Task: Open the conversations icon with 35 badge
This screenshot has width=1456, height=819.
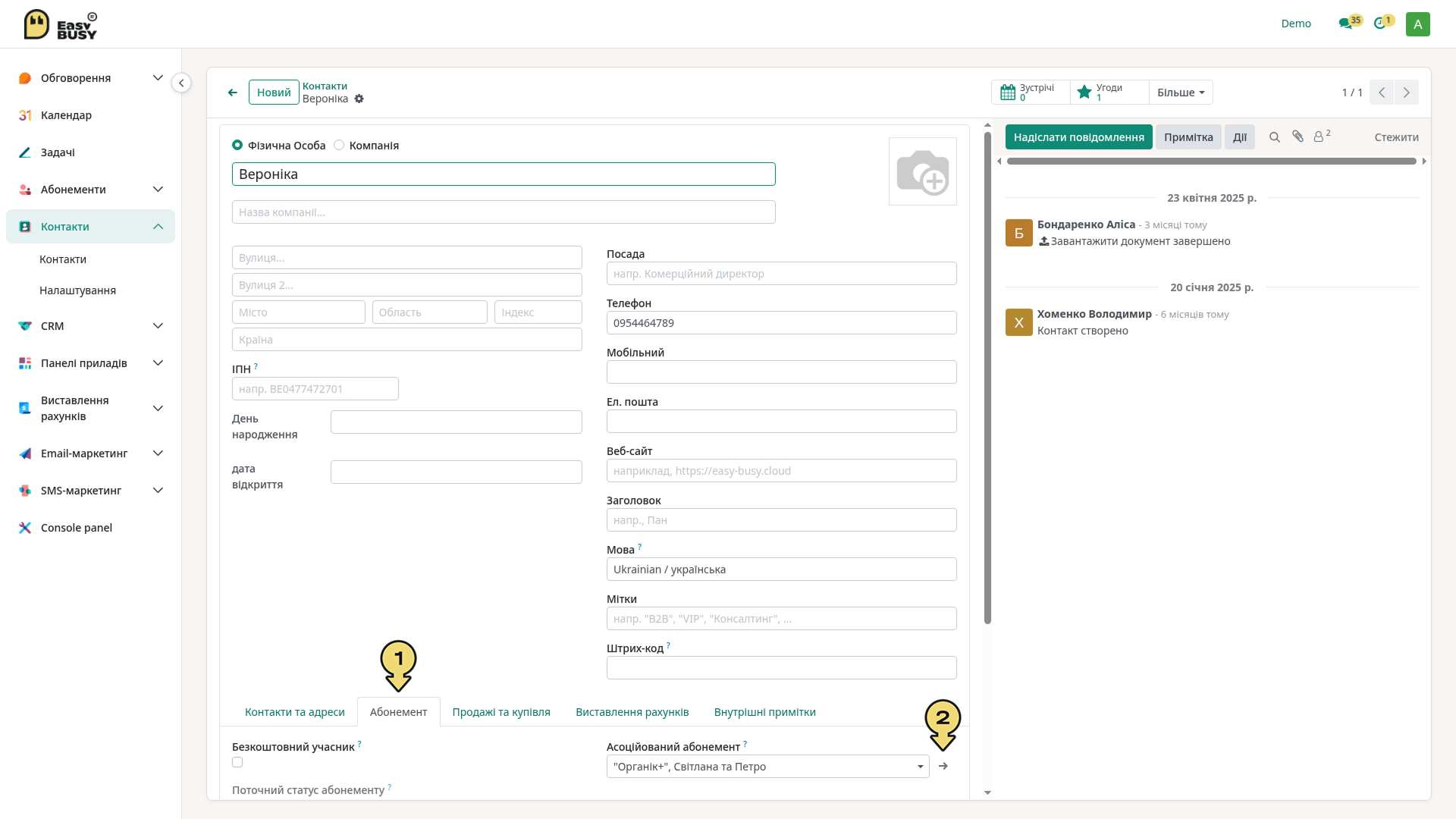Action: click(1349, 23)
